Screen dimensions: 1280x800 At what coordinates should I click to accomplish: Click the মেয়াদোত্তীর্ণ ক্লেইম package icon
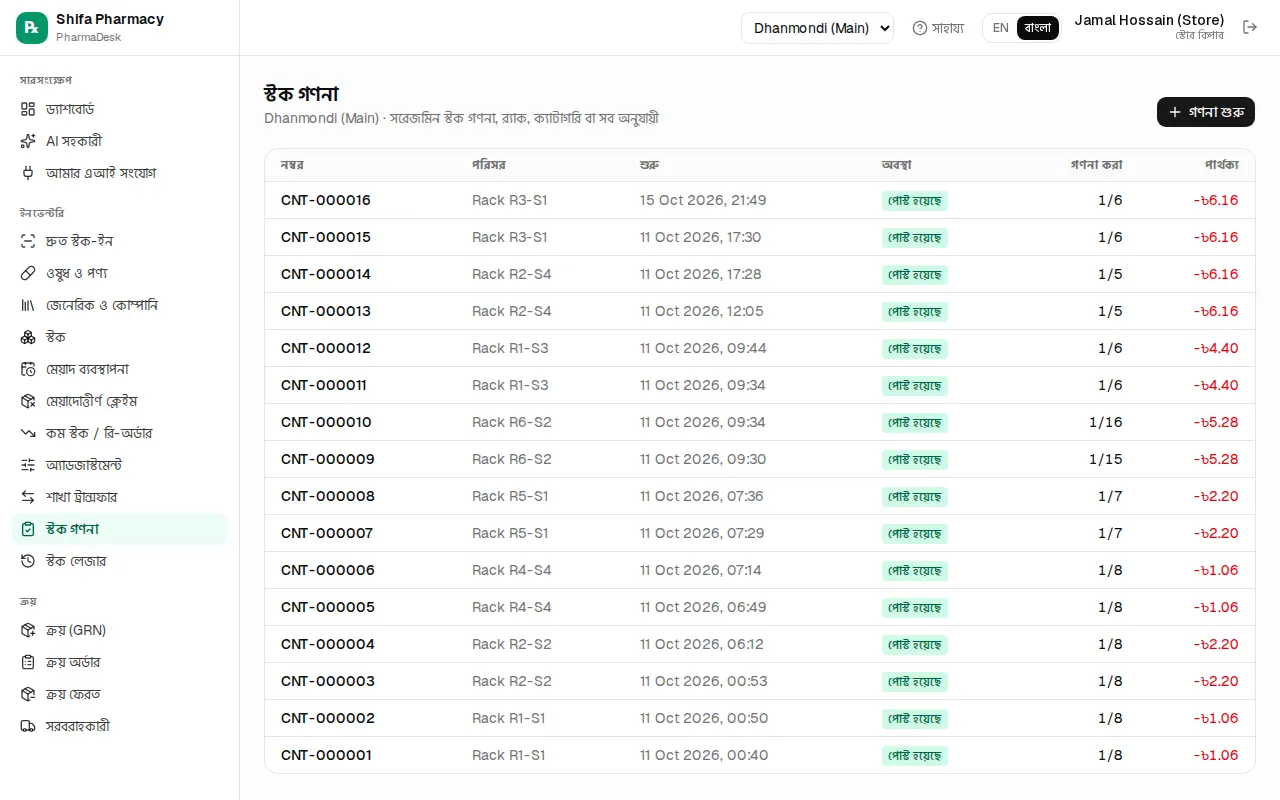coord(28,401)
